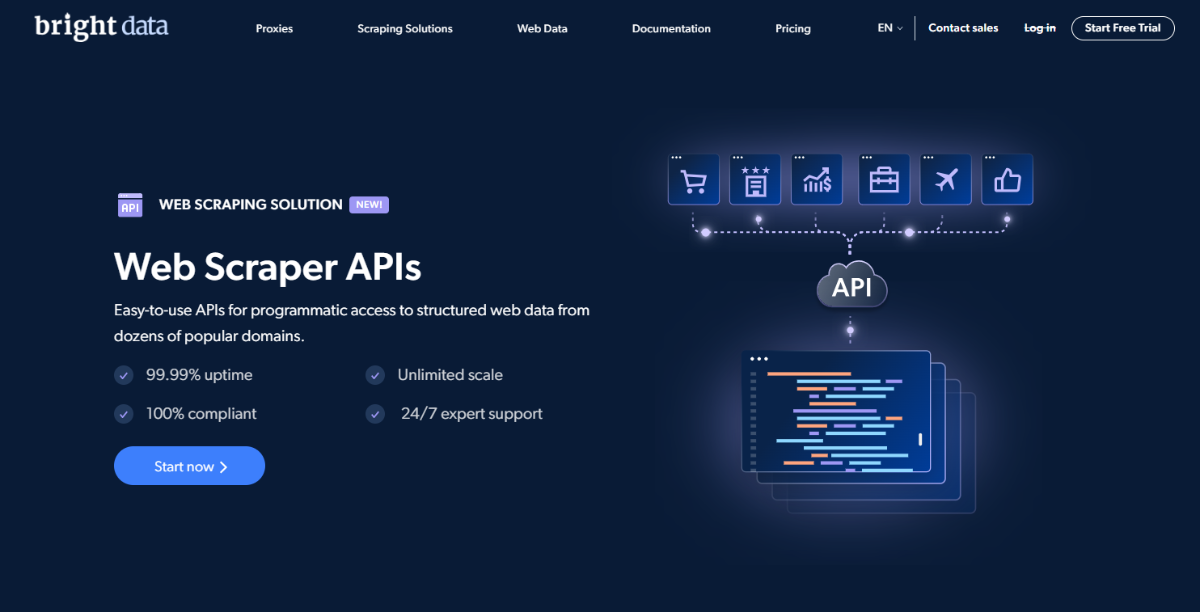The width and height of the screenshot is (1200, 612).
Task: Click the Bright Data logo
Action: [x=101, y=27]
